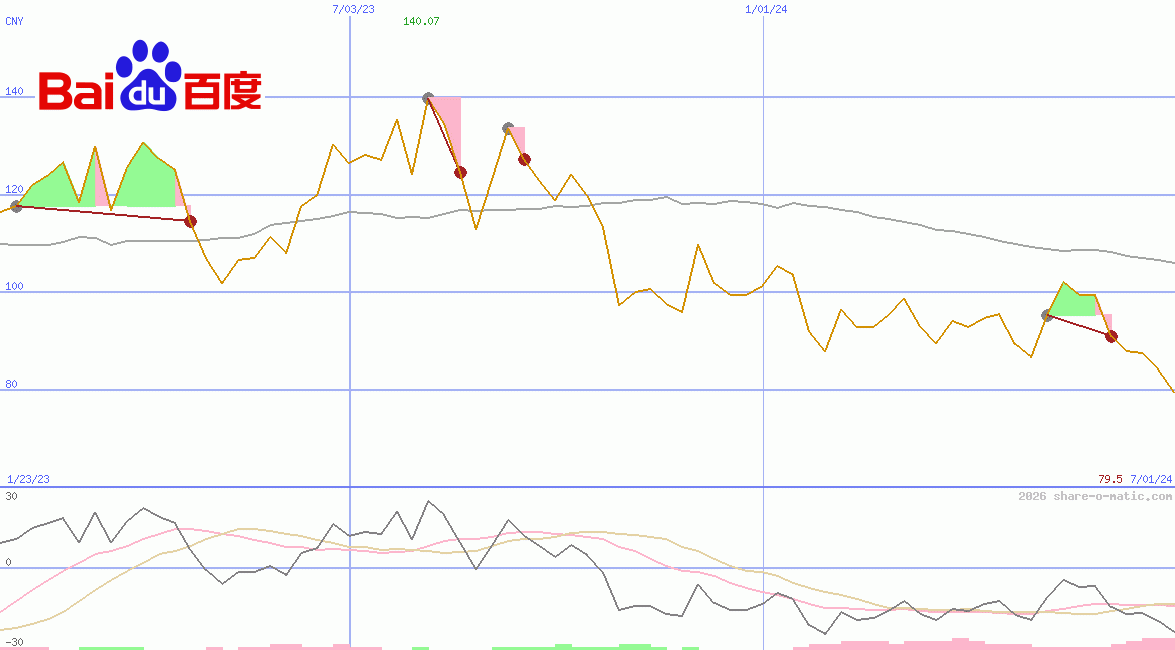The width and height of the screenshot is (1175, 650).
Task: Click the CNY currency label
Action: click(x=14, y=21)
